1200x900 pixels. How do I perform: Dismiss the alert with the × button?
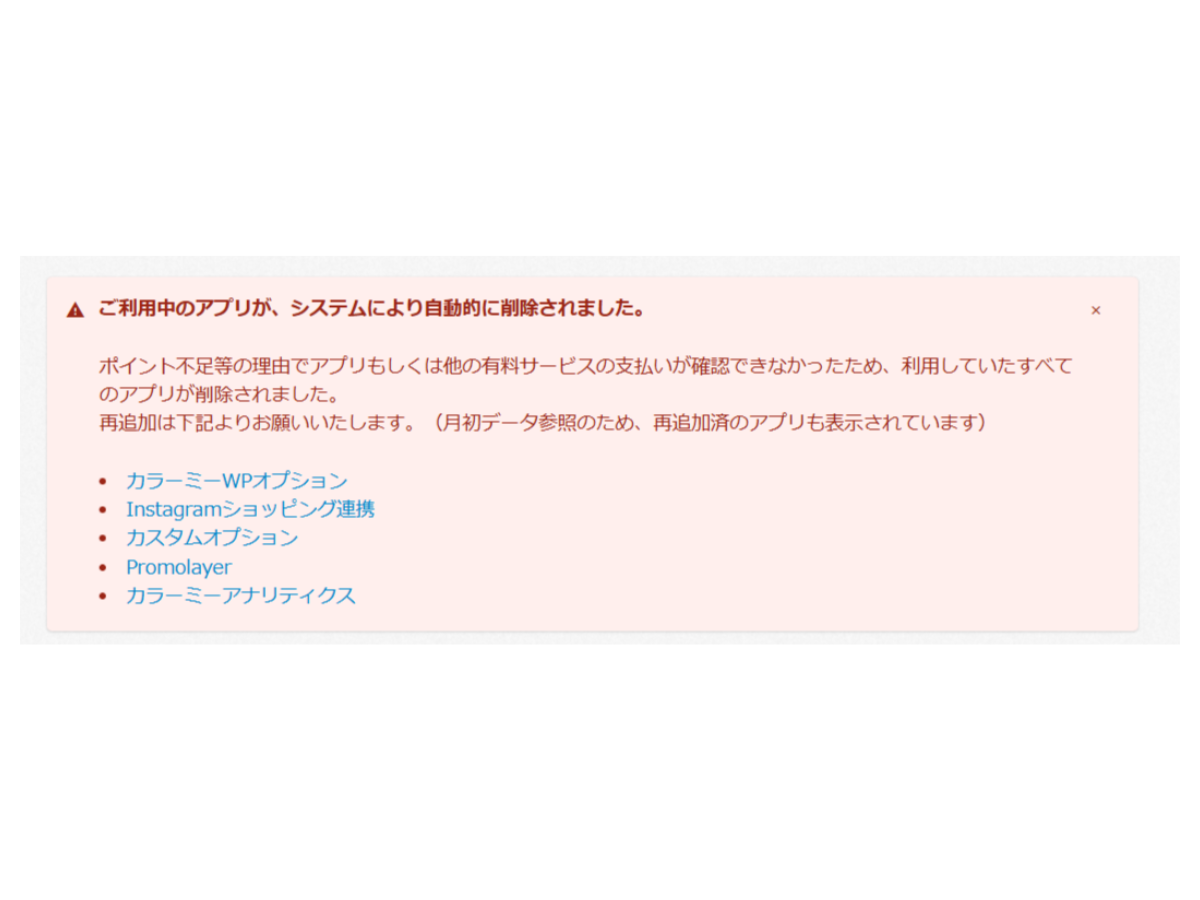[x=1095, y=310]
